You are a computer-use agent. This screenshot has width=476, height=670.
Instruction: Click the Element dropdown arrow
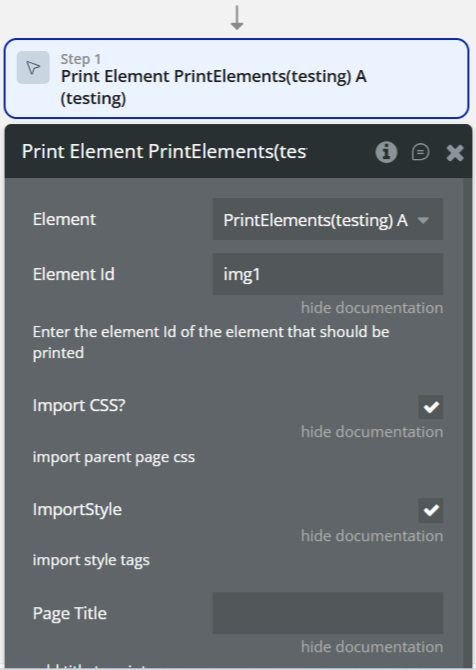pos(423,220)
